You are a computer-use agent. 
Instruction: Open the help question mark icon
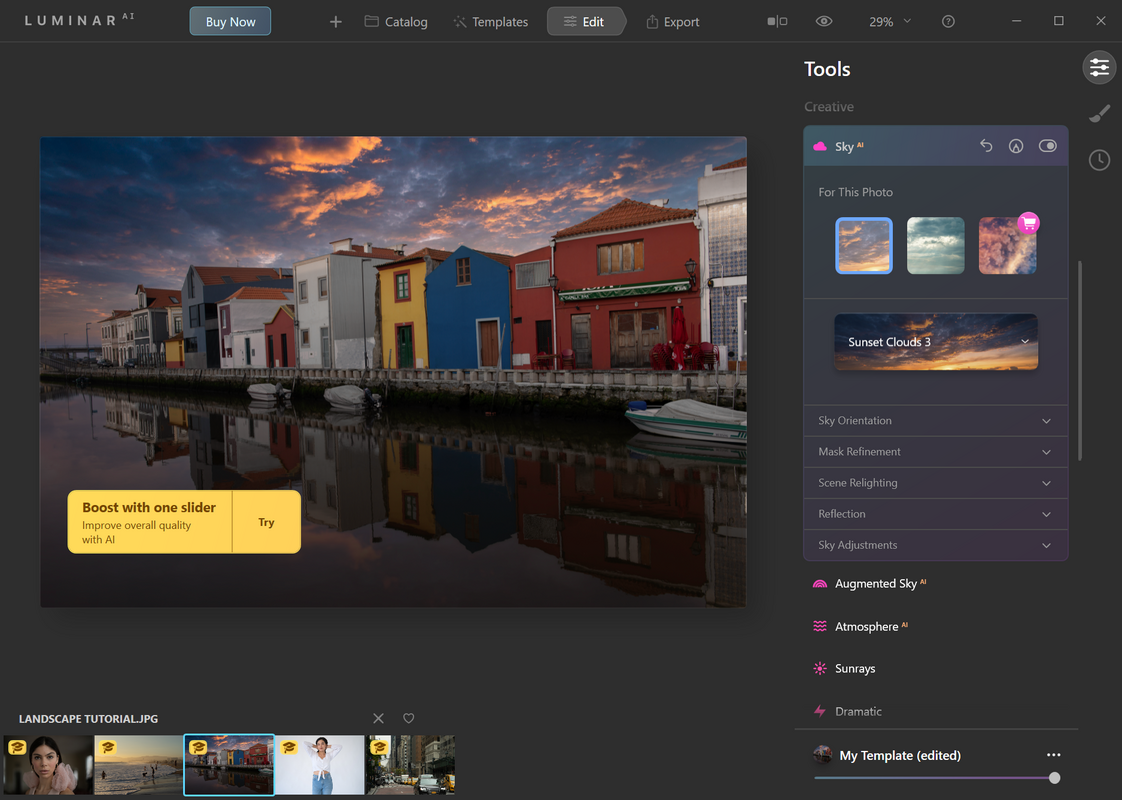pos(948,21)
